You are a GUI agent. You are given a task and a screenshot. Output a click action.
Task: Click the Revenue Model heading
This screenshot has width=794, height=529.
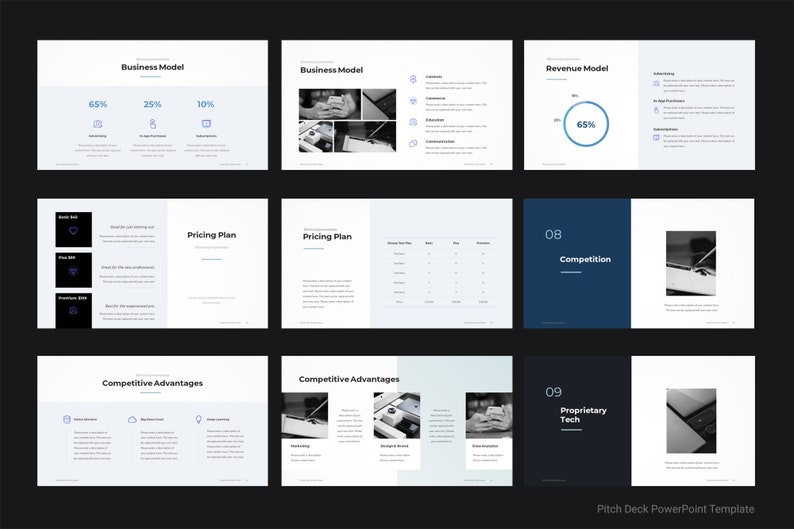pyautogui.click(x=577, y=68)
